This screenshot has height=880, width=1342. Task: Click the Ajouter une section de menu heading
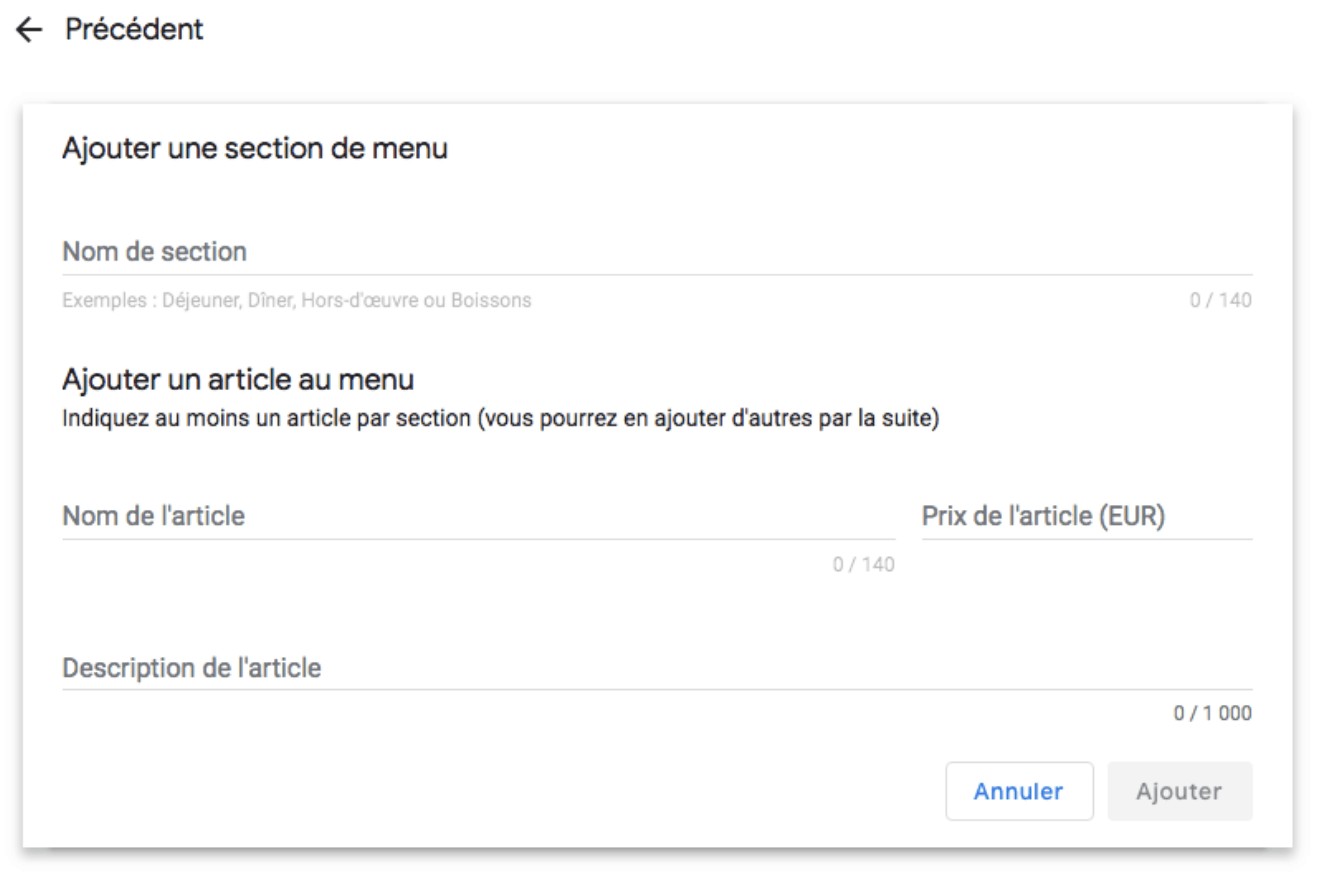(255, 149)
